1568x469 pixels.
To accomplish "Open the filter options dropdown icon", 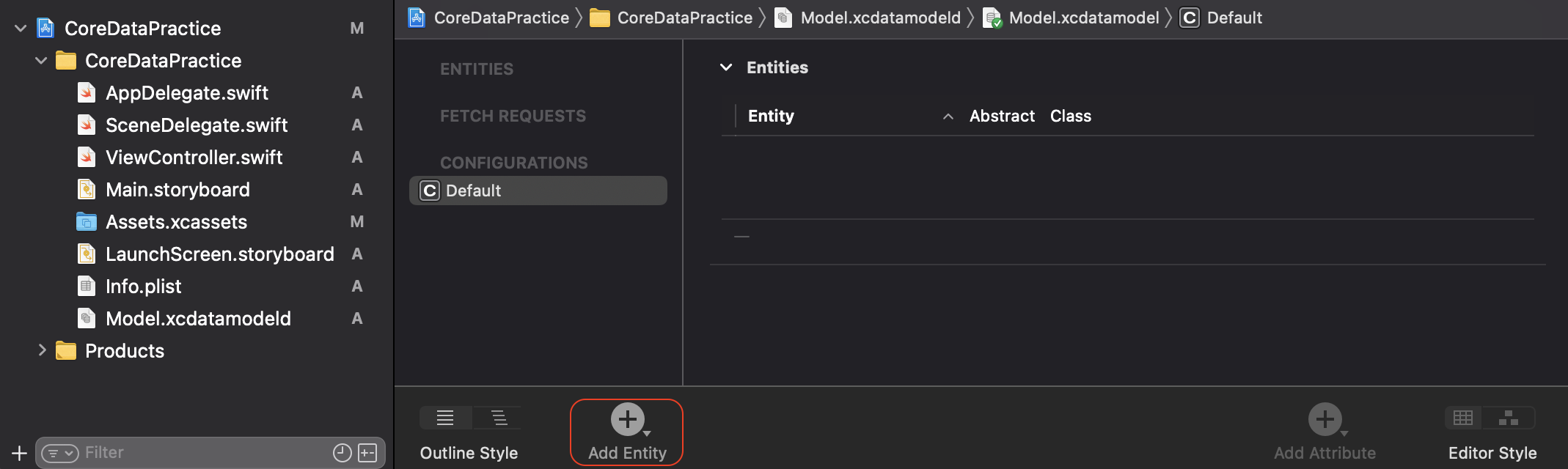I will coord(60,453).
